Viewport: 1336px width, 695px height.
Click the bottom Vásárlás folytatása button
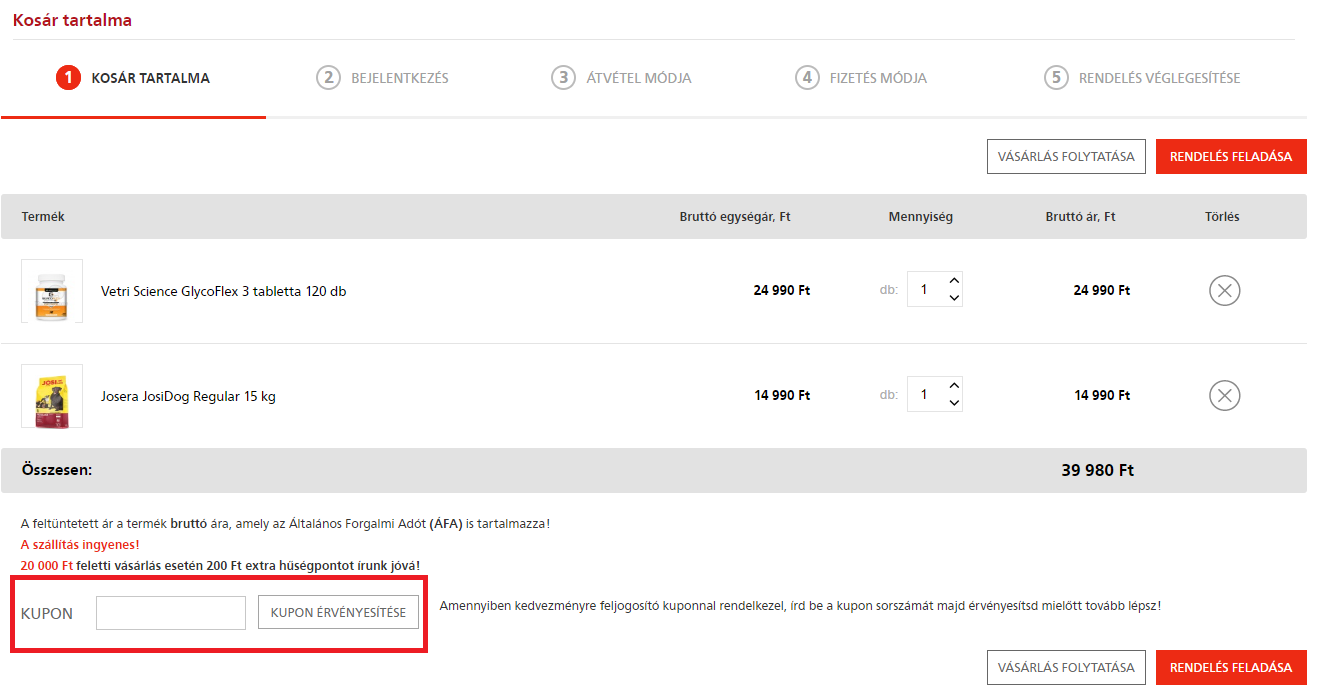pos(1066,667)
